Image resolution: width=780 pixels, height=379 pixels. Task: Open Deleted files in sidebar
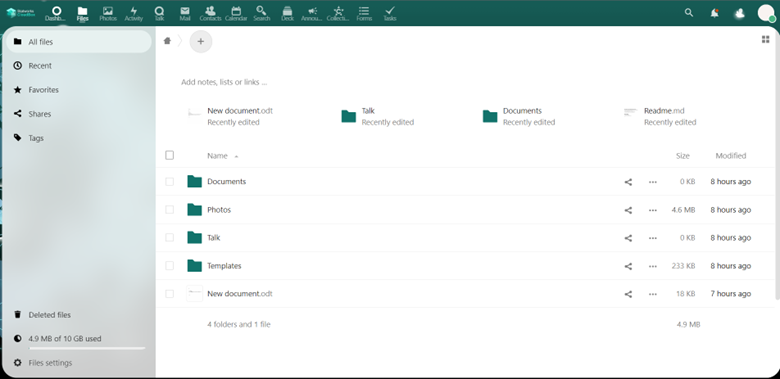pyautogui.click(x=79, y=315)
